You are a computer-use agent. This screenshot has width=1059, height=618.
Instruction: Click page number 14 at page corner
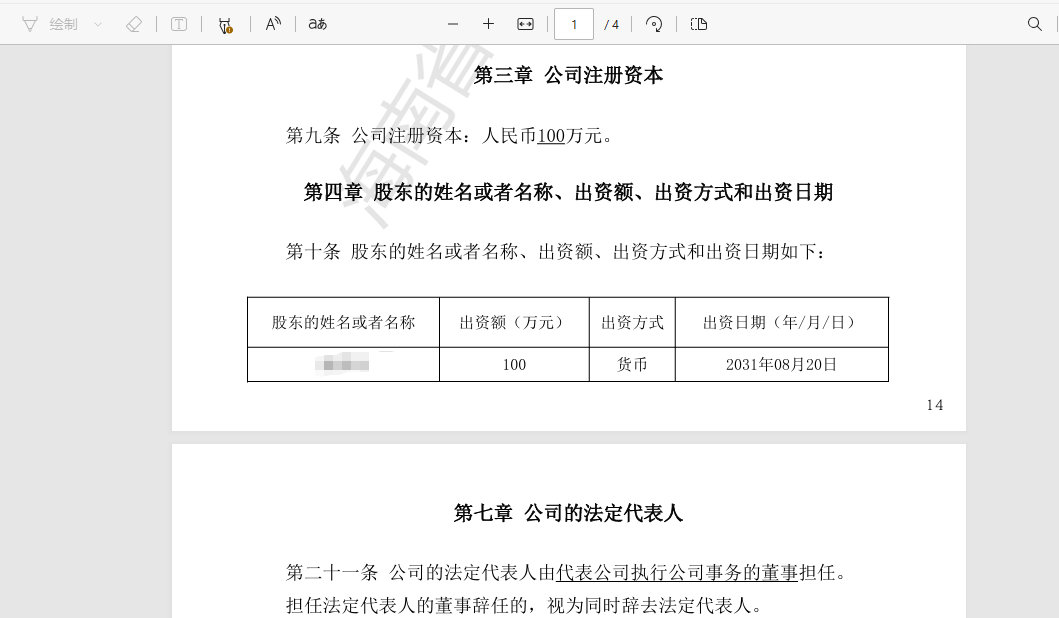coord(935,405)
